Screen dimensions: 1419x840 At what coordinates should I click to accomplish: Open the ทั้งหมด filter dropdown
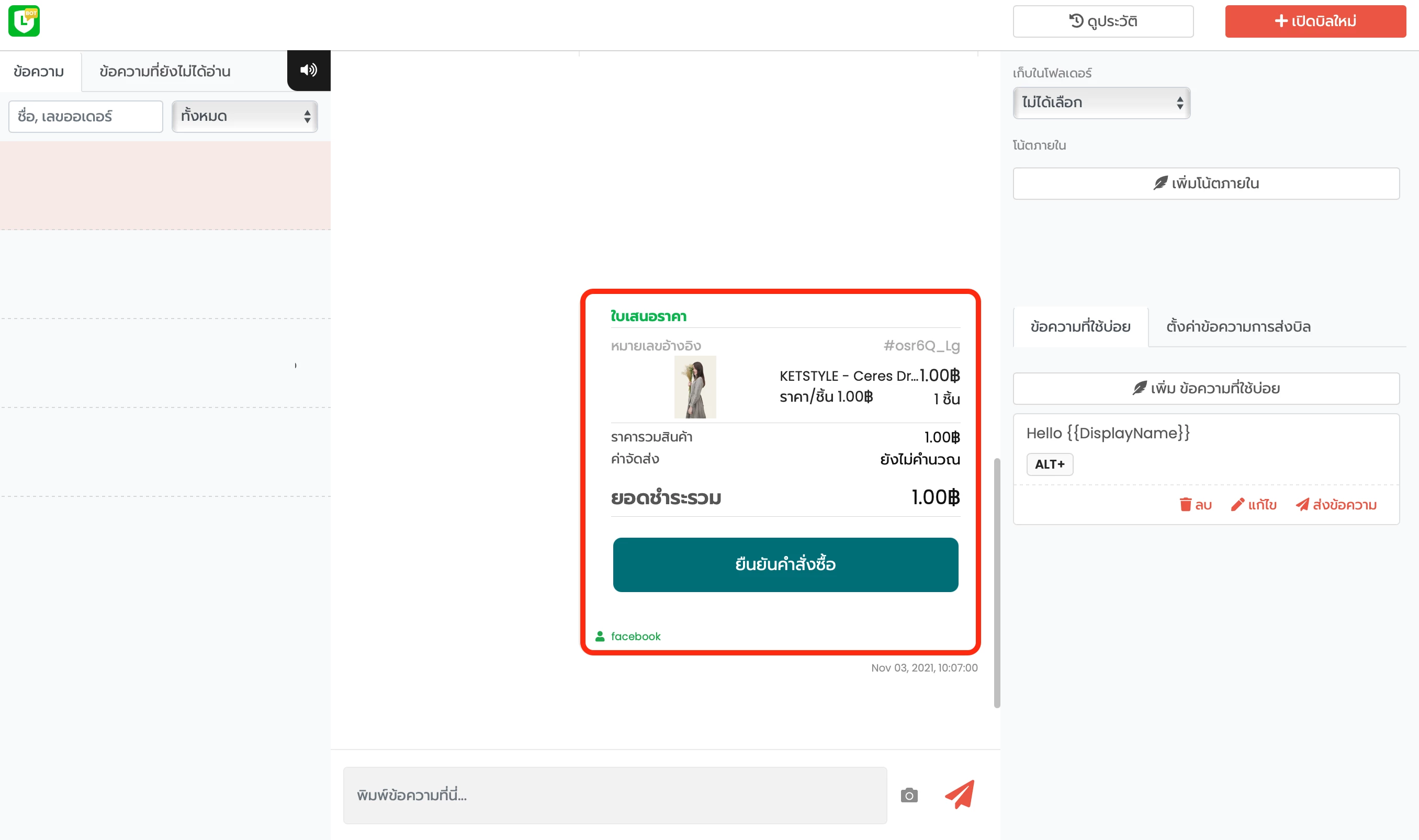(245, 117)
